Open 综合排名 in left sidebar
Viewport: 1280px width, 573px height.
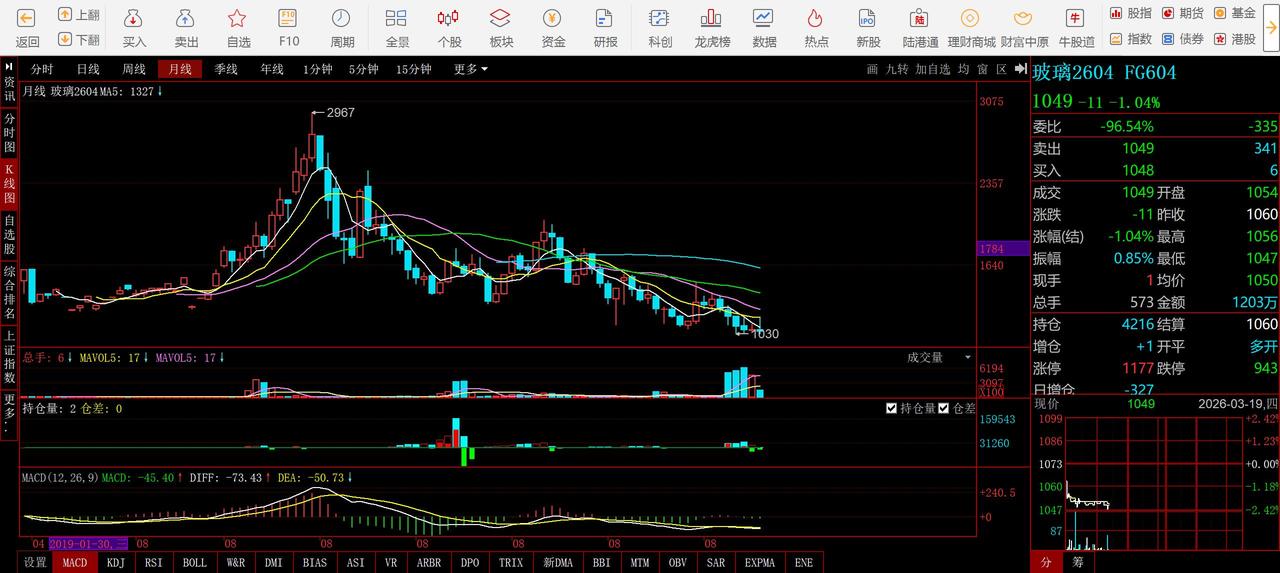click(x=9, y=292)
